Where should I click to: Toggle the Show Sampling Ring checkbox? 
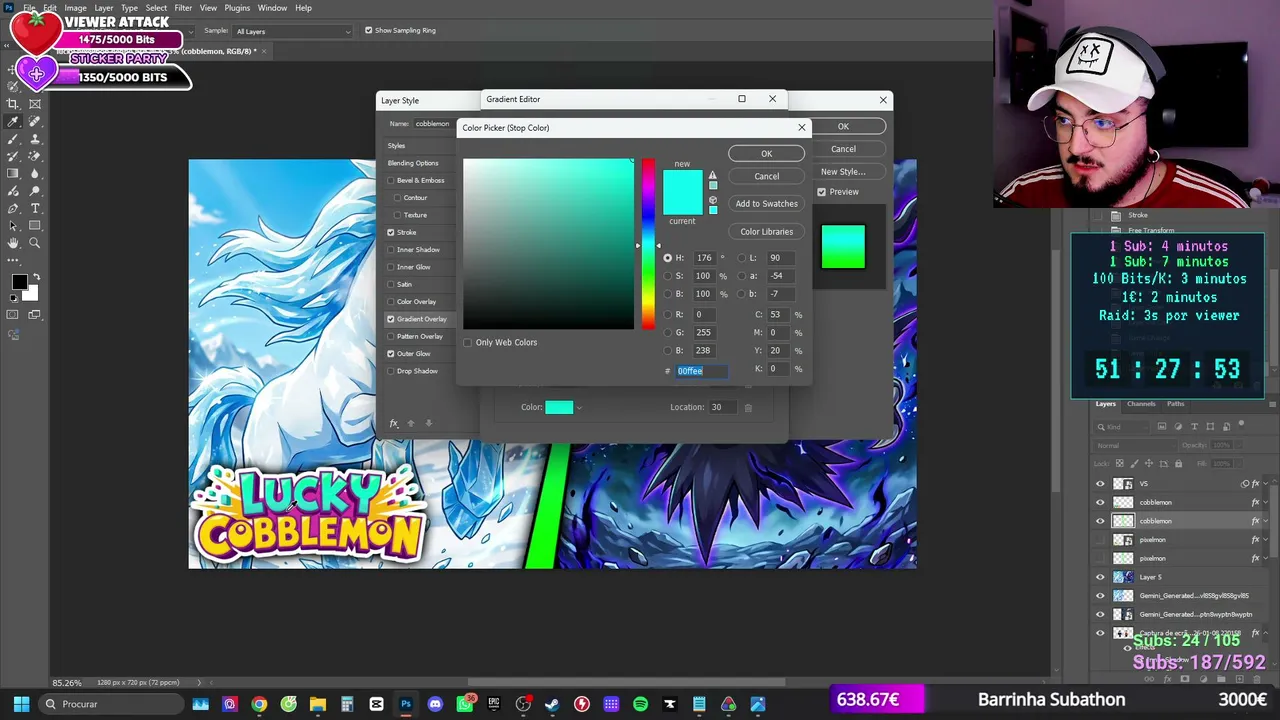pyautogui.click(x=368, y=30)
